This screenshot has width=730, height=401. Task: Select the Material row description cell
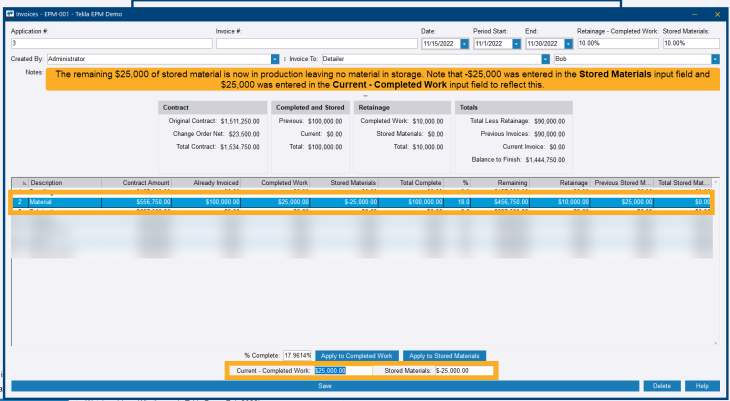65,202
